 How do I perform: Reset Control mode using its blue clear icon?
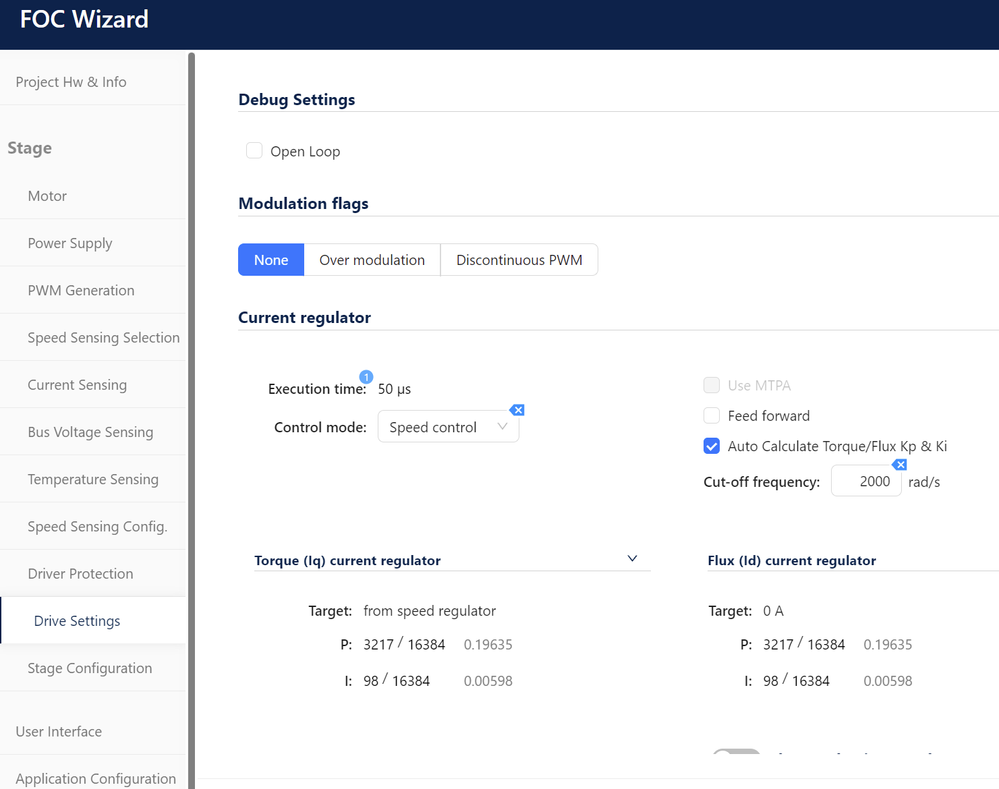click(x=517, y=410)
